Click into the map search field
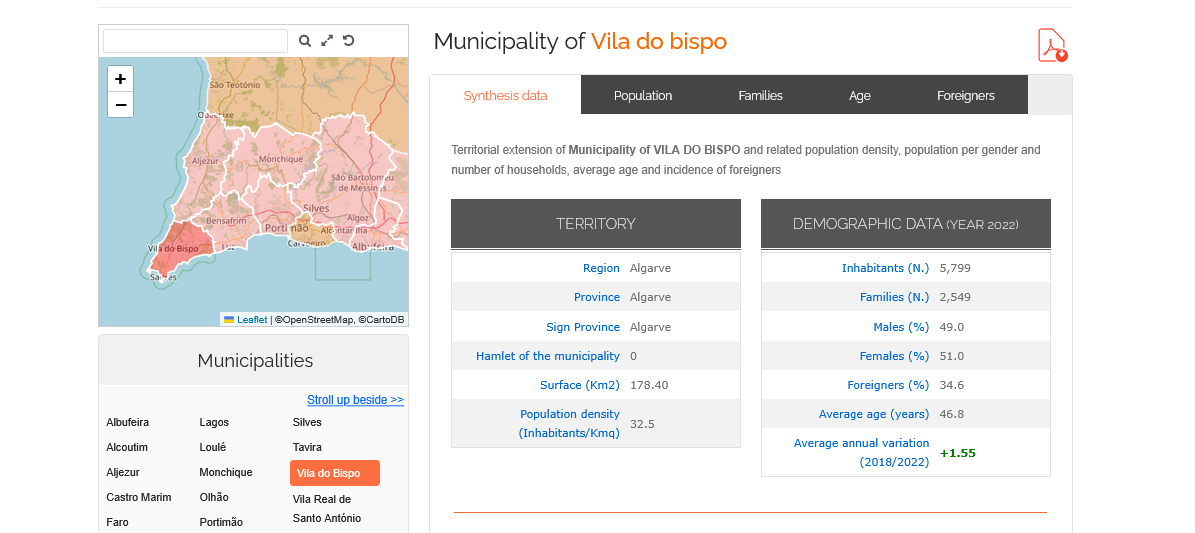The image size is (1195, 533). pos(195,41)
